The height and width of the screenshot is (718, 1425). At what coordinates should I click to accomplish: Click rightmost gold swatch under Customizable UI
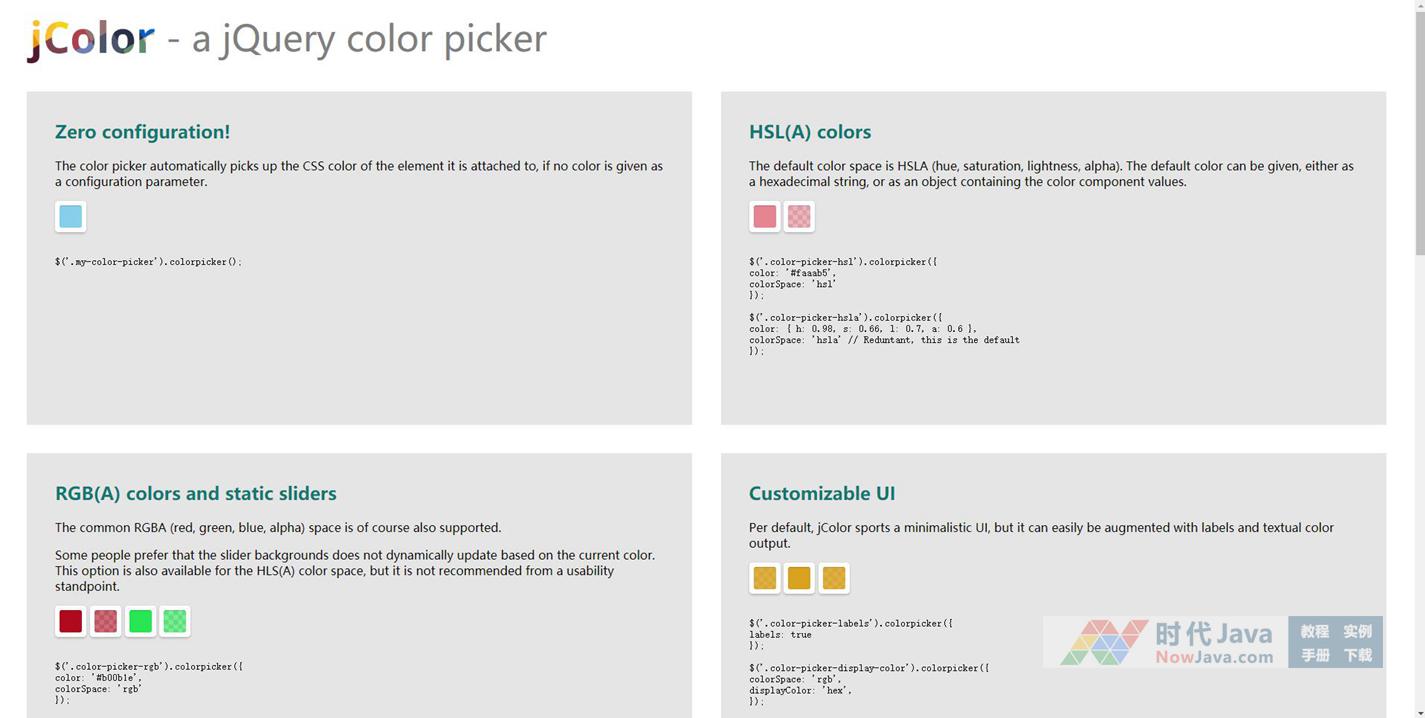[834, 578]
